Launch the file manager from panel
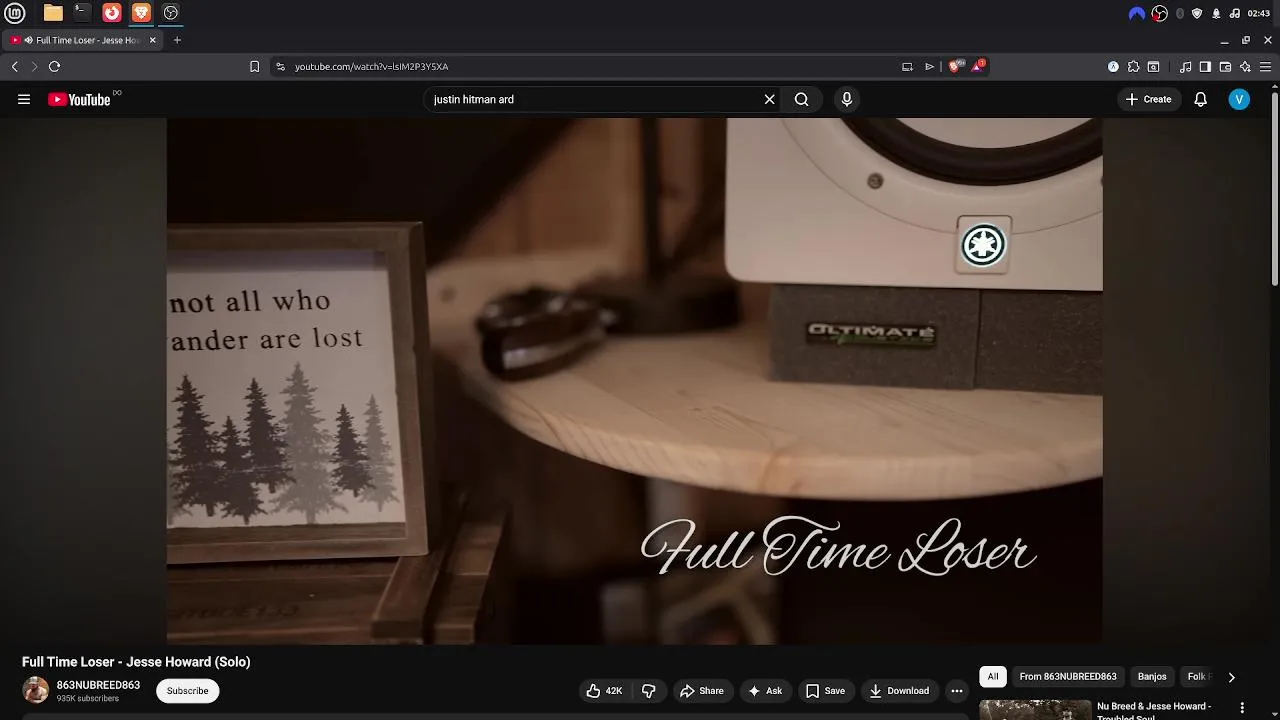1280x720 pixels. coord(53,13)
